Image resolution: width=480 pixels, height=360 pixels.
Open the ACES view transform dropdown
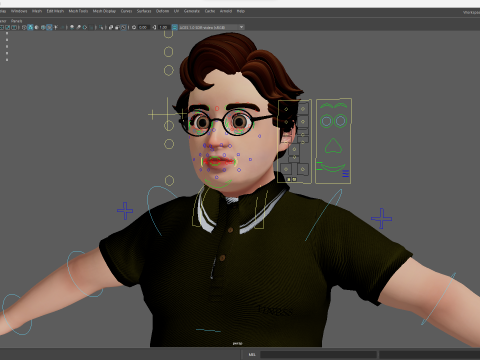click(x=211, y=27)
